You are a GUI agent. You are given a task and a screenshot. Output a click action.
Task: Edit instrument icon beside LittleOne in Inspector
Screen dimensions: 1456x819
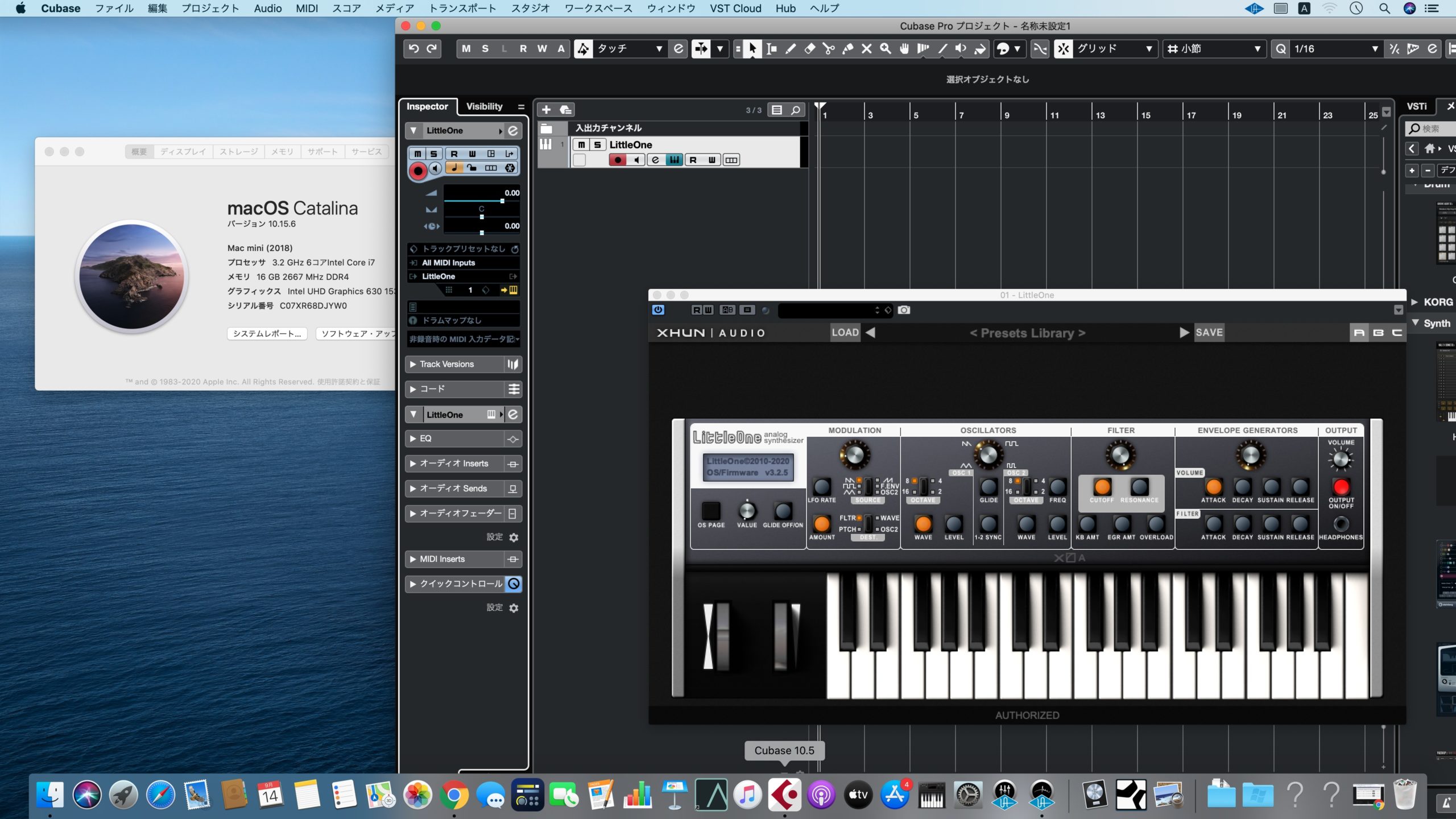click(x=513, y=130)
